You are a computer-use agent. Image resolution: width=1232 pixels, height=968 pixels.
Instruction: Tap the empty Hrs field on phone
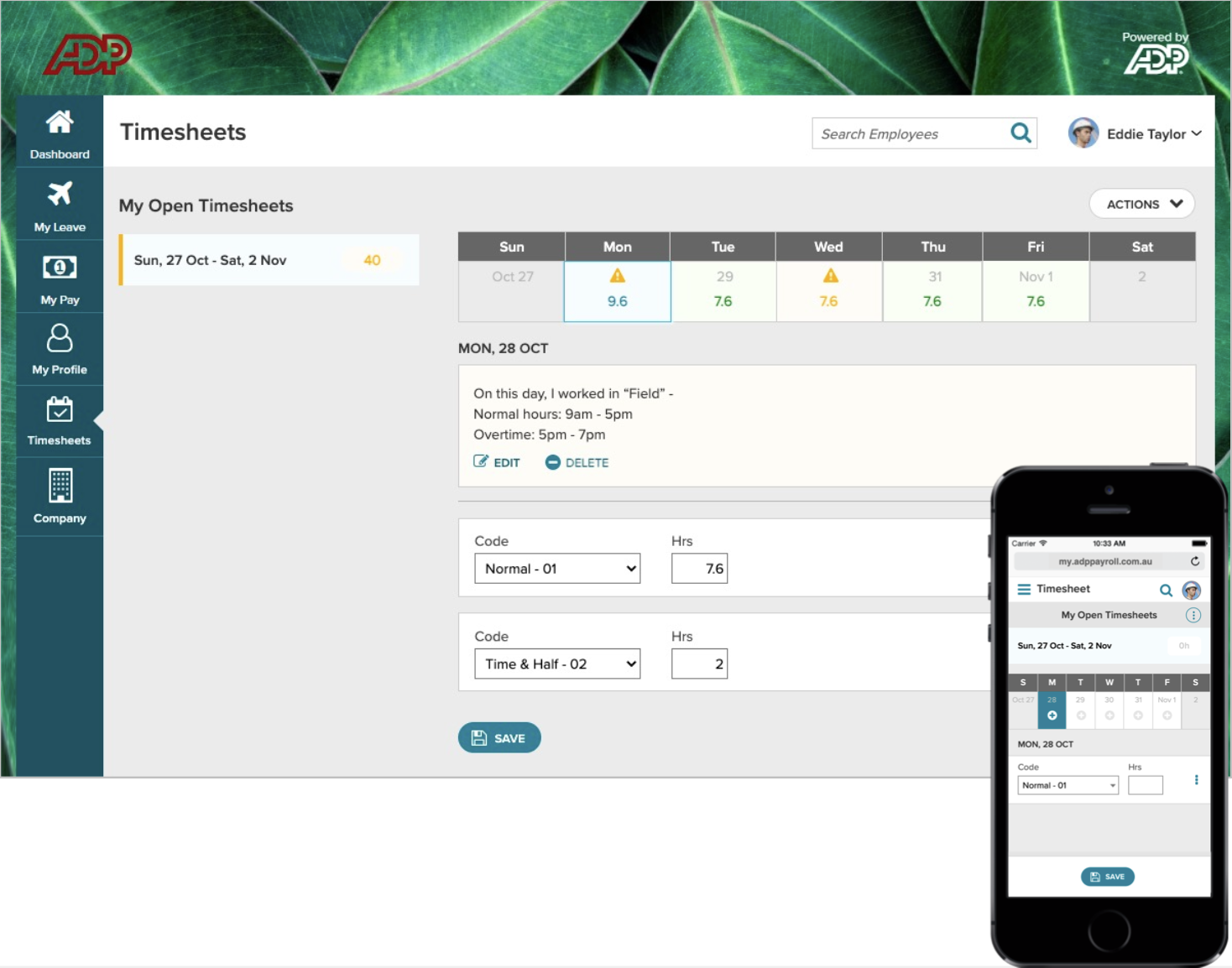1146,785
